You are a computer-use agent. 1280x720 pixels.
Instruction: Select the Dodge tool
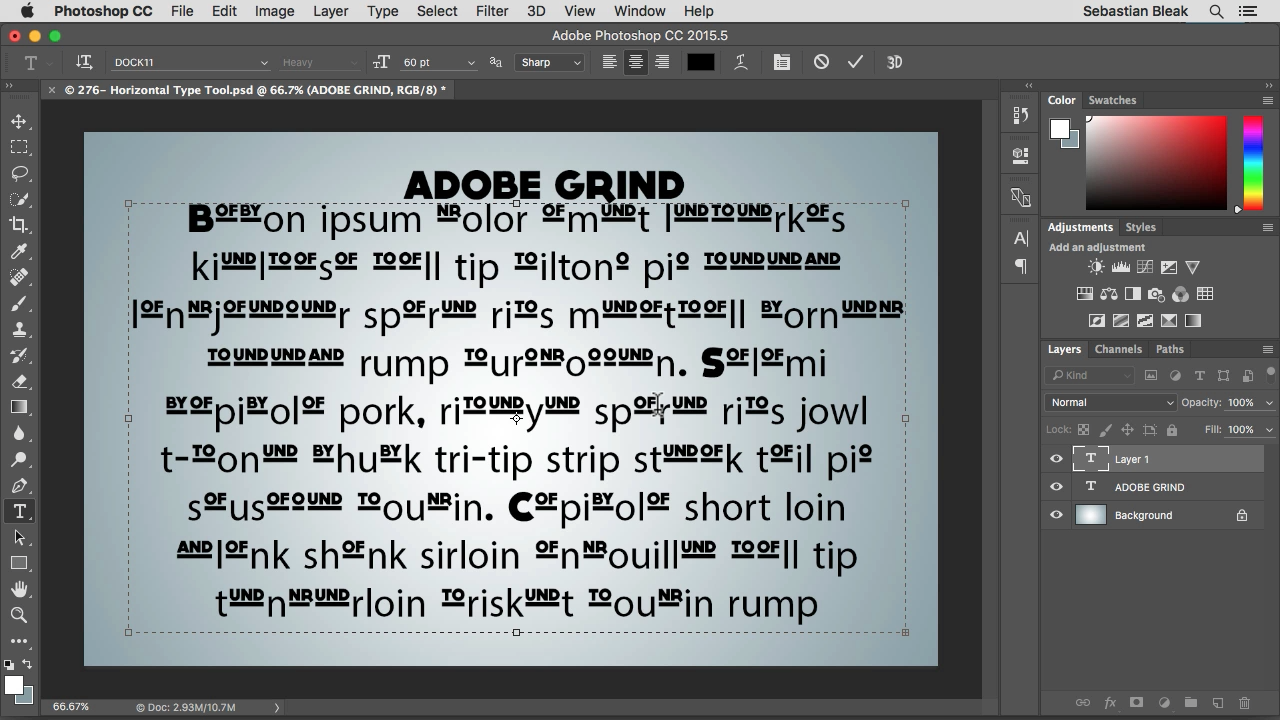tap(19, 459)
